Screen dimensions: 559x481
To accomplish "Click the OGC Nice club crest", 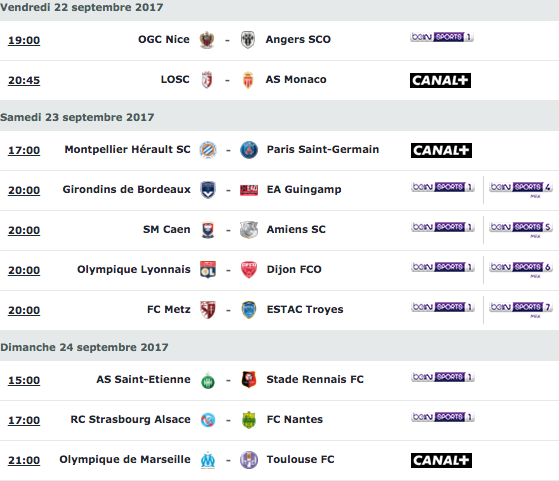I will point(207,40).
